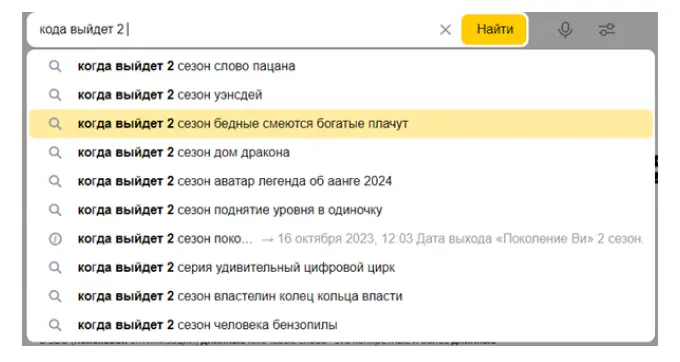Activate voice search microphone icon
Screen dimensions: 680x362
[565, 29]
